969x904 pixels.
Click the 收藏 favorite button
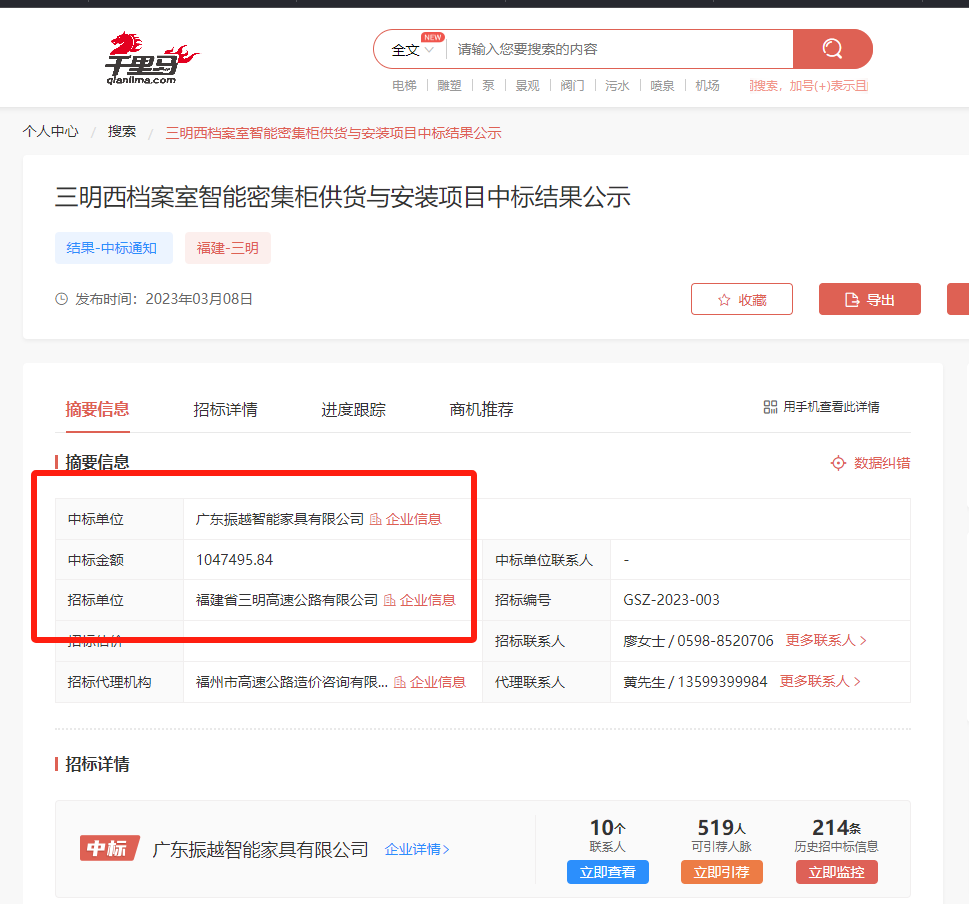tap(742, 299)
